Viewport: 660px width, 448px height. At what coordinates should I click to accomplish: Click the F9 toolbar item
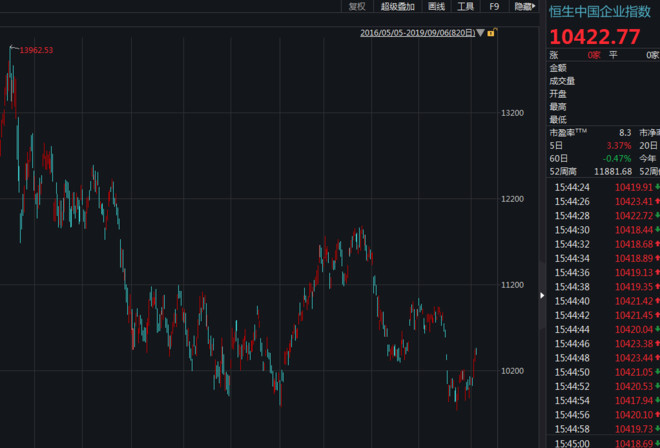pyautogui.click(x=494, y=6)
